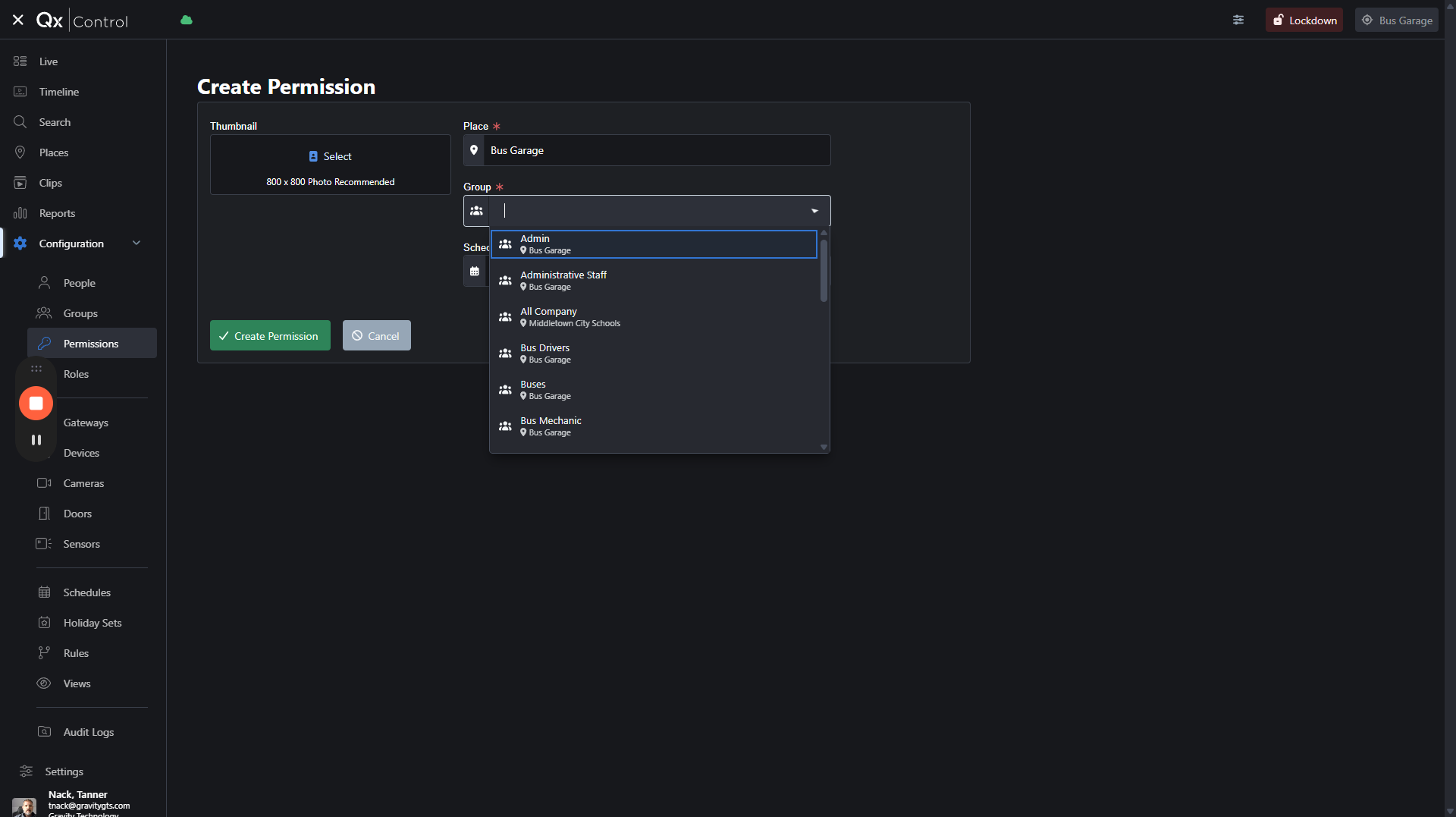Activate the Lockdown button
This screenshot has height=817, width=1456.
[1304, 20]
